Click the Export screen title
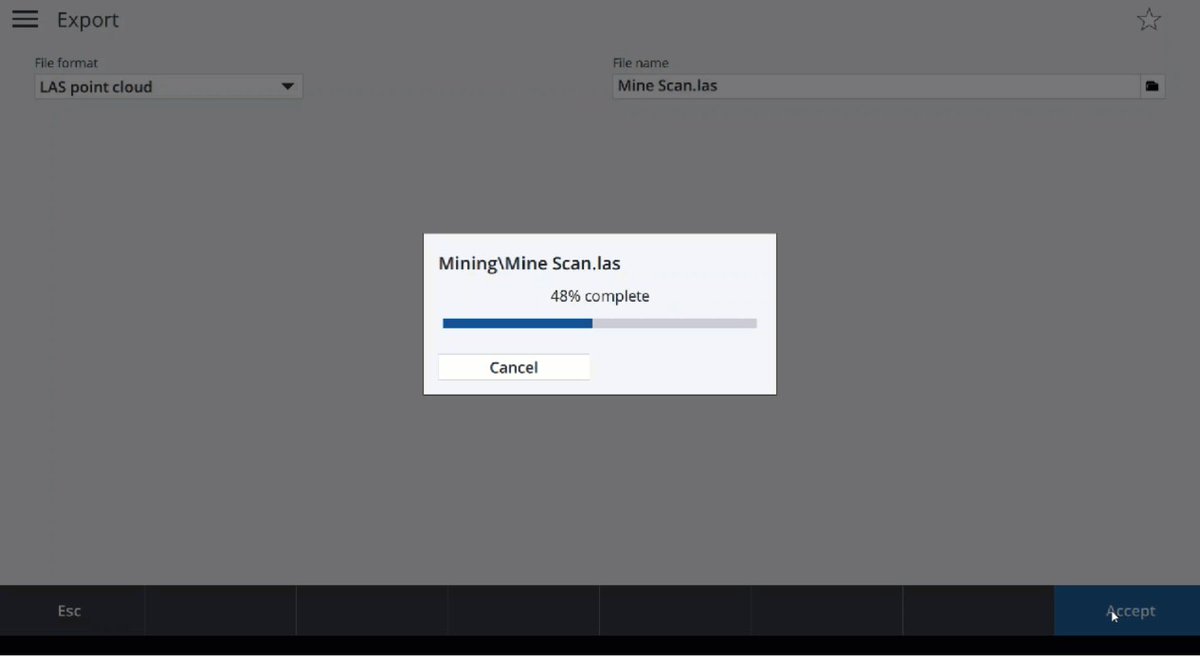Screen dimensions: 1200x657 click(88, 20)
